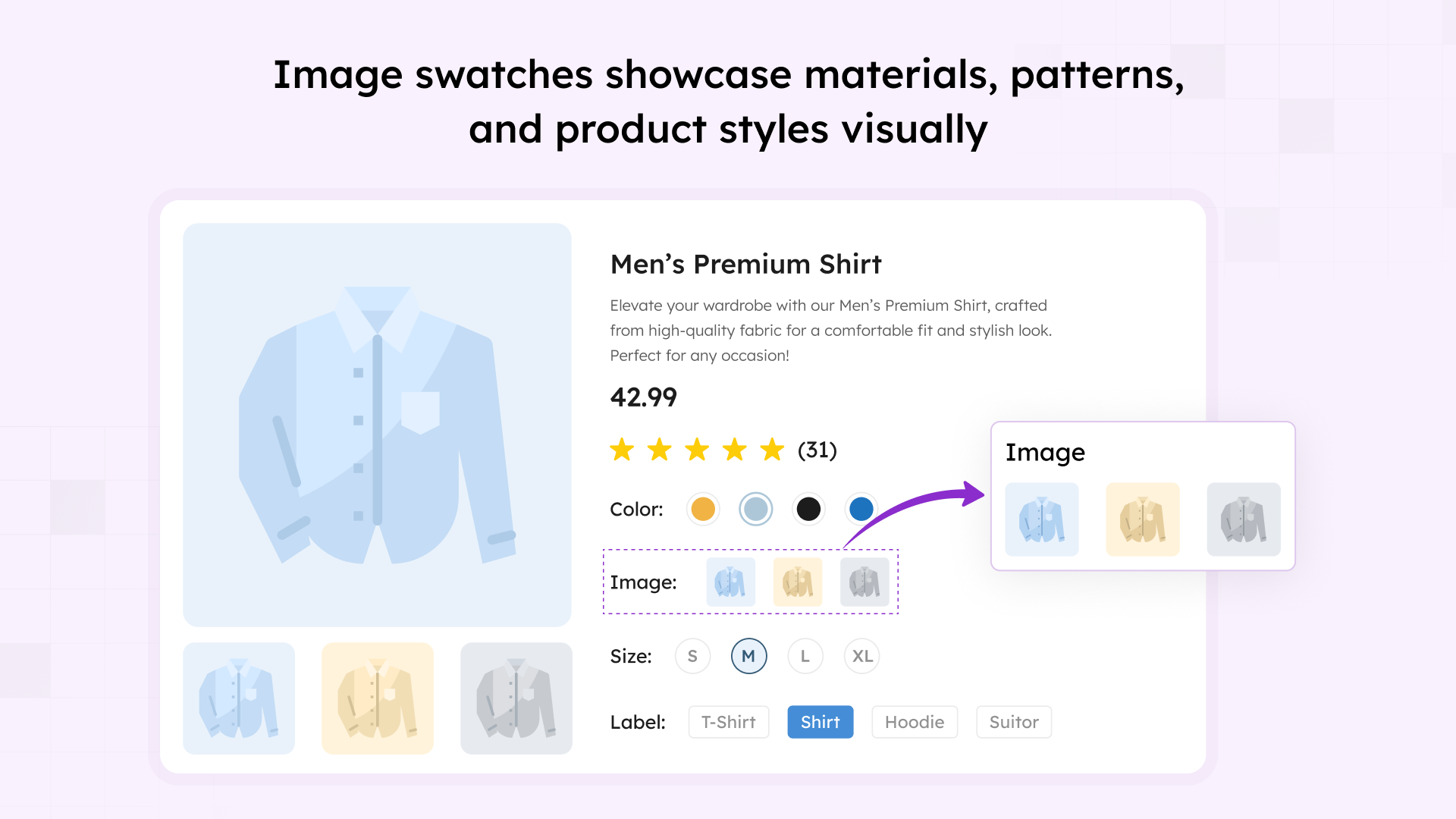This screenshot has width=1456, height=819.
Task: Click the review count (31) link
Action: click(x=816, y=449)
